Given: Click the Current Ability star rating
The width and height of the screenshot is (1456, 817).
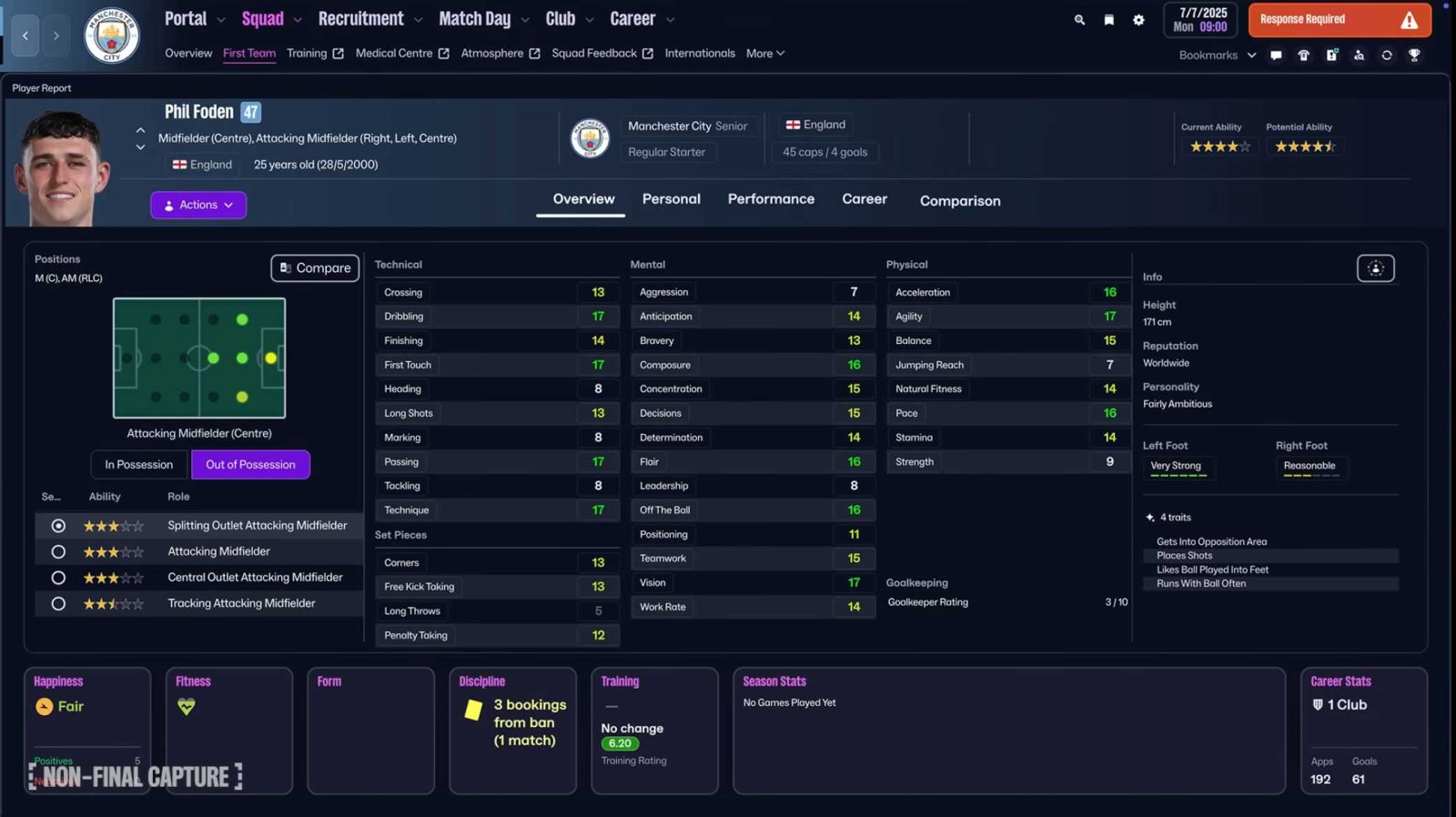Looking at the screenshot, I should (1219, 146).
